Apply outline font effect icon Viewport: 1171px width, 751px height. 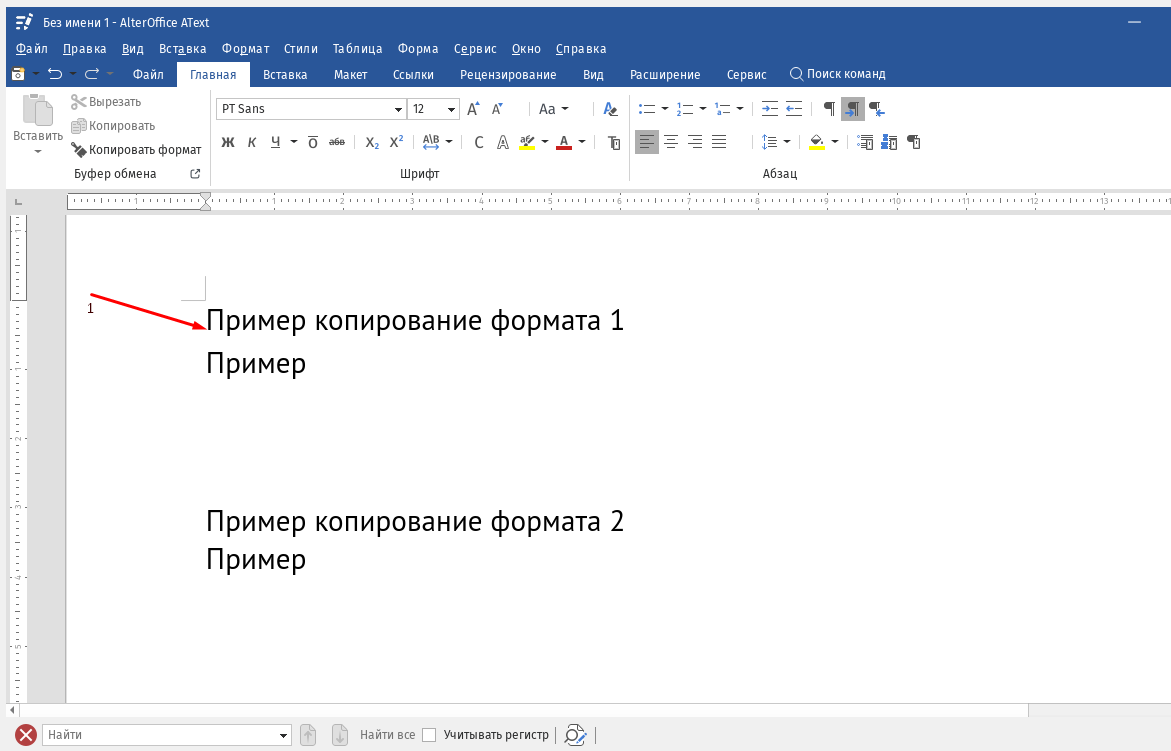pyautogui.click(x=503, y=142)
